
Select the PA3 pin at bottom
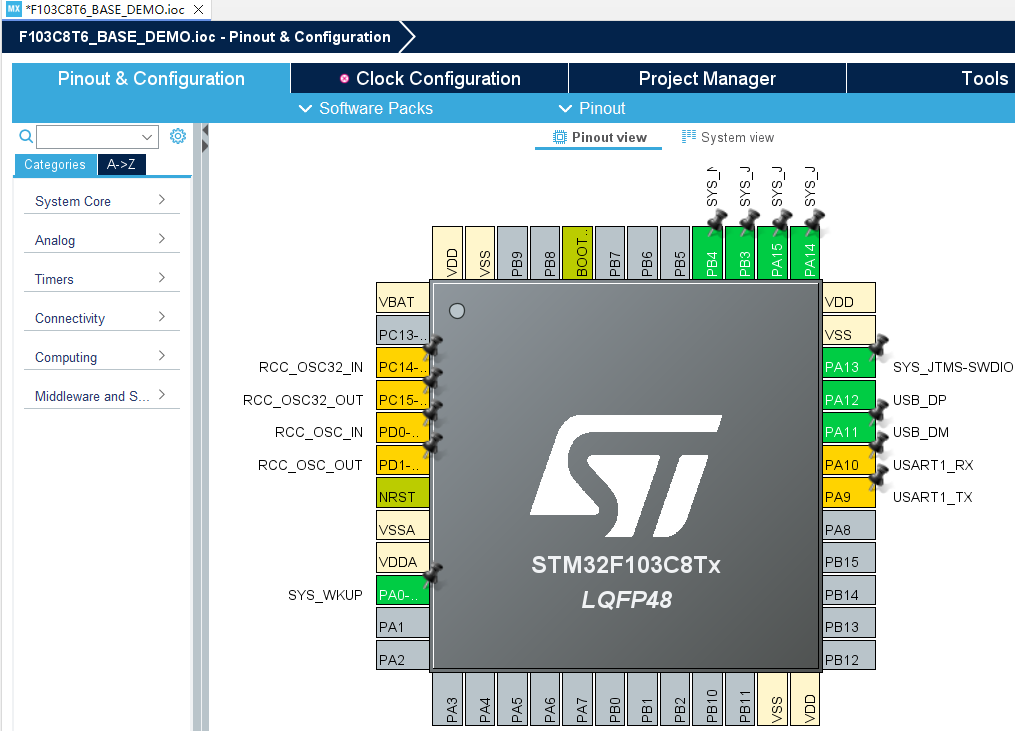click(x=447, y=699)
